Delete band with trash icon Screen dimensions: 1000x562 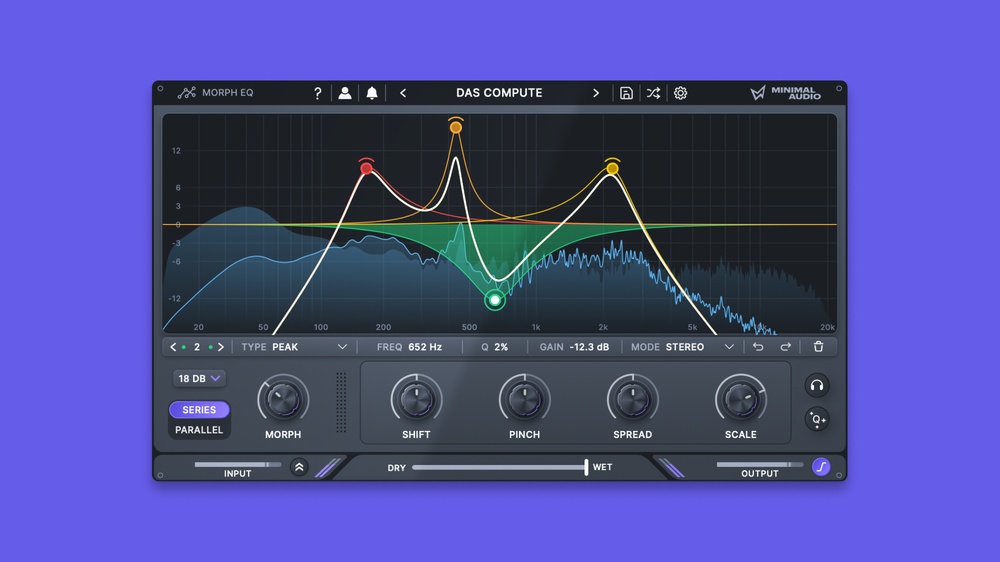(818, 346)
